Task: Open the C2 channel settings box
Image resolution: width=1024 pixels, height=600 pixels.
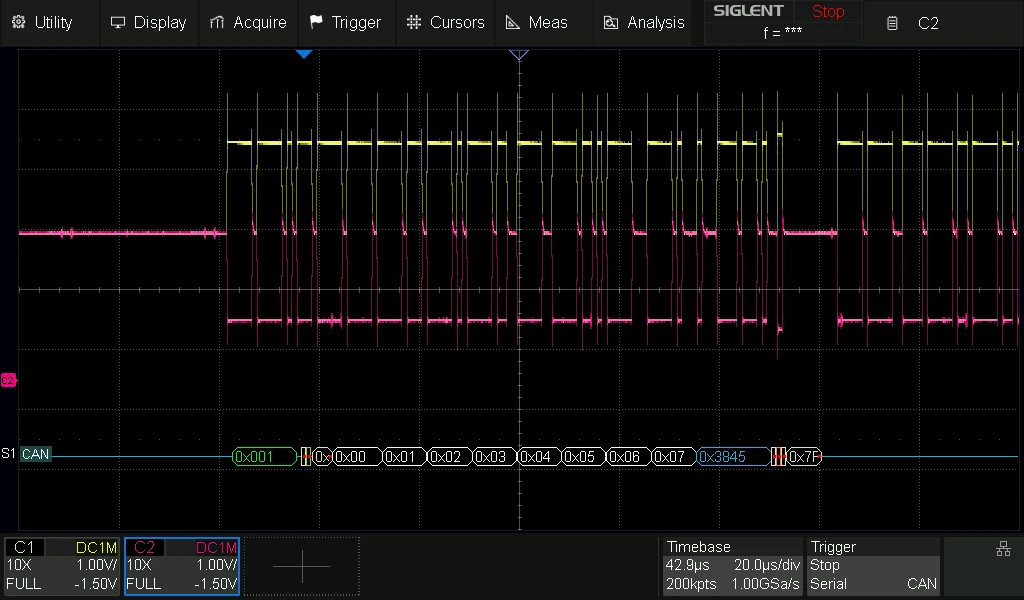Action: tap(182, 566)
